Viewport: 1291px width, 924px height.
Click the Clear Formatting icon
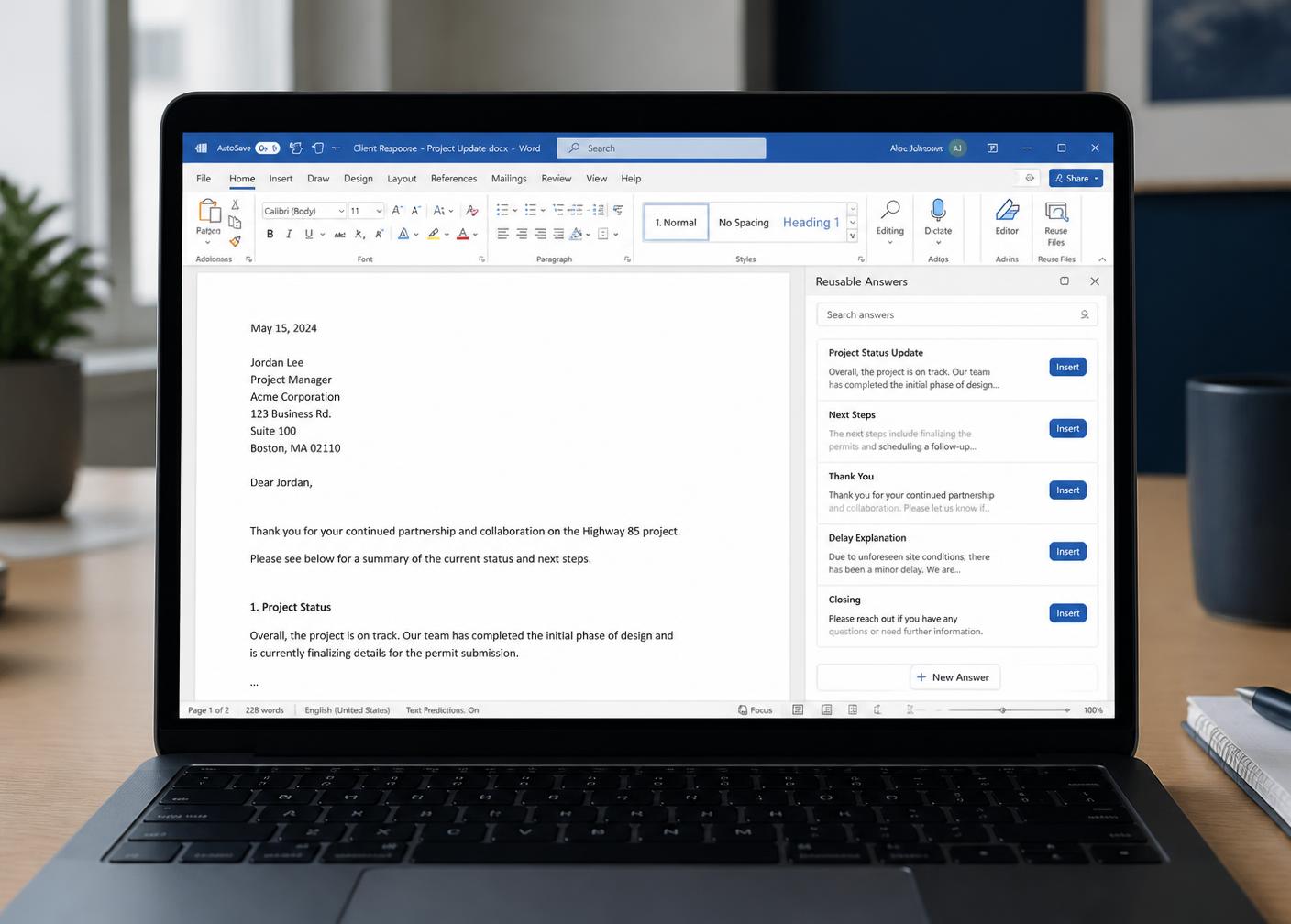472,211
